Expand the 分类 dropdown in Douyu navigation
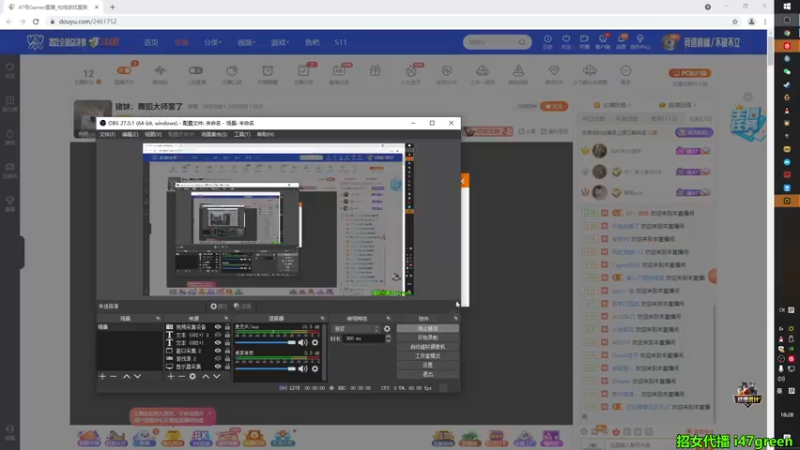The width and height of the screenshot is (800, 450). [x=213, y=42]
